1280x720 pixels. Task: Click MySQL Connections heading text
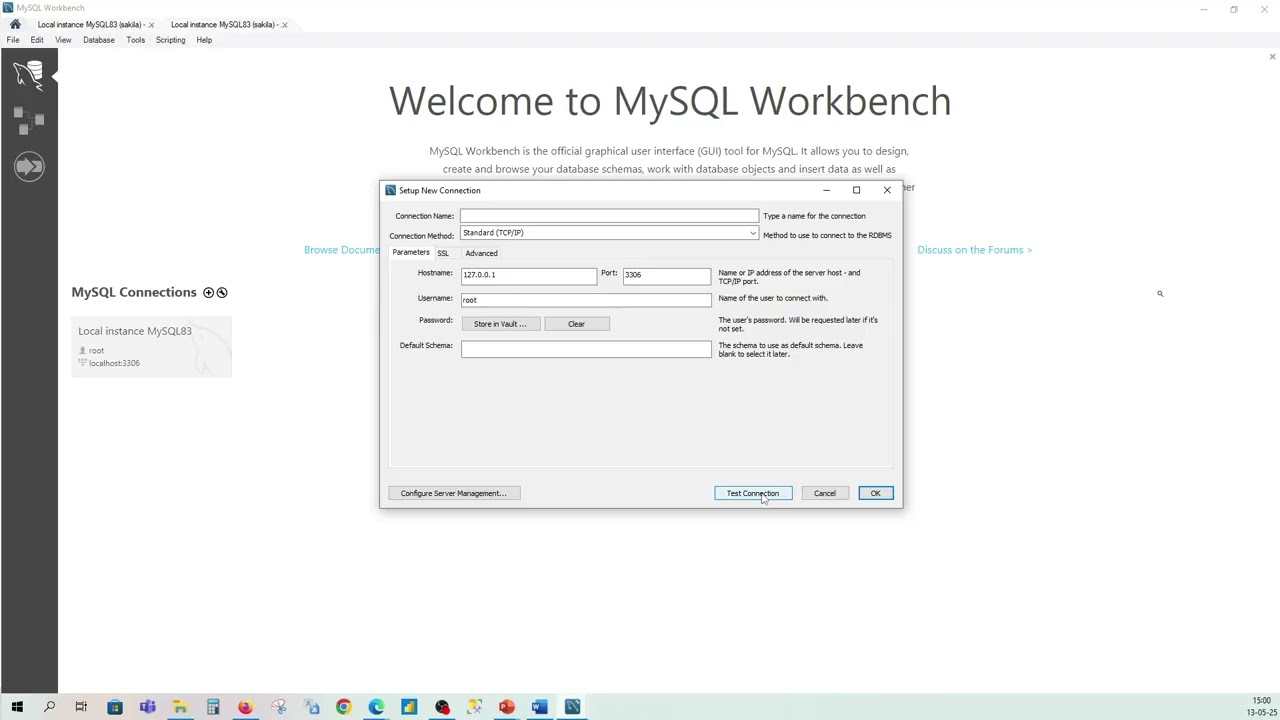click(x=134, y=292)
